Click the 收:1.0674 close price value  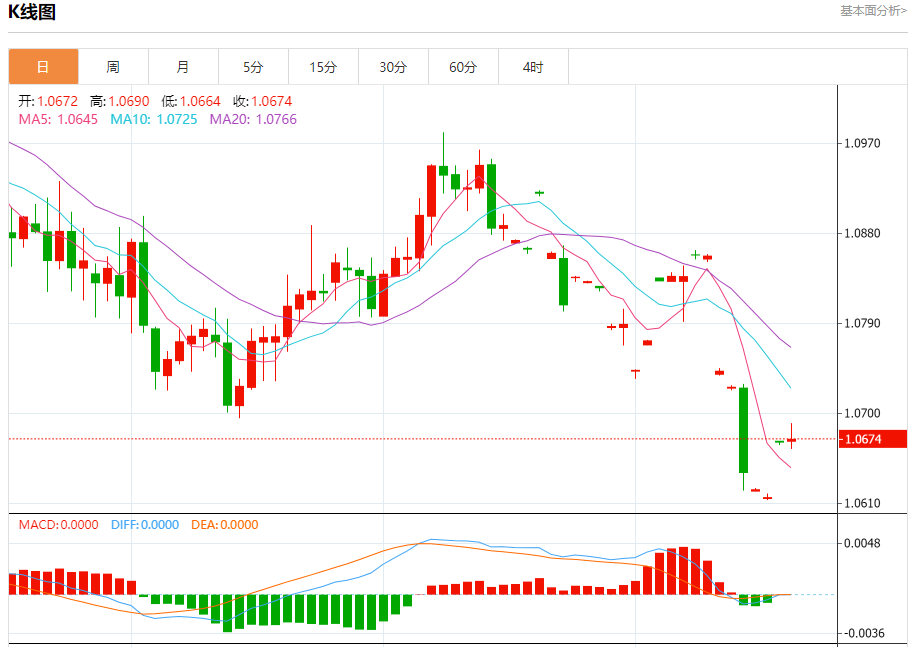(263, 101)
